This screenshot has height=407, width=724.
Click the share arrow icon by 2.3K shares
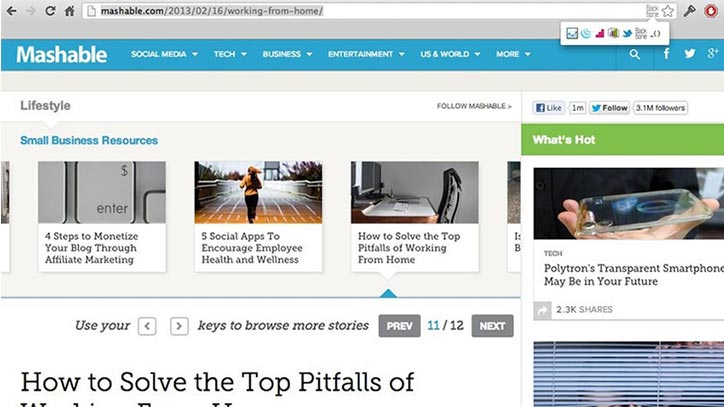coord(543,310)
